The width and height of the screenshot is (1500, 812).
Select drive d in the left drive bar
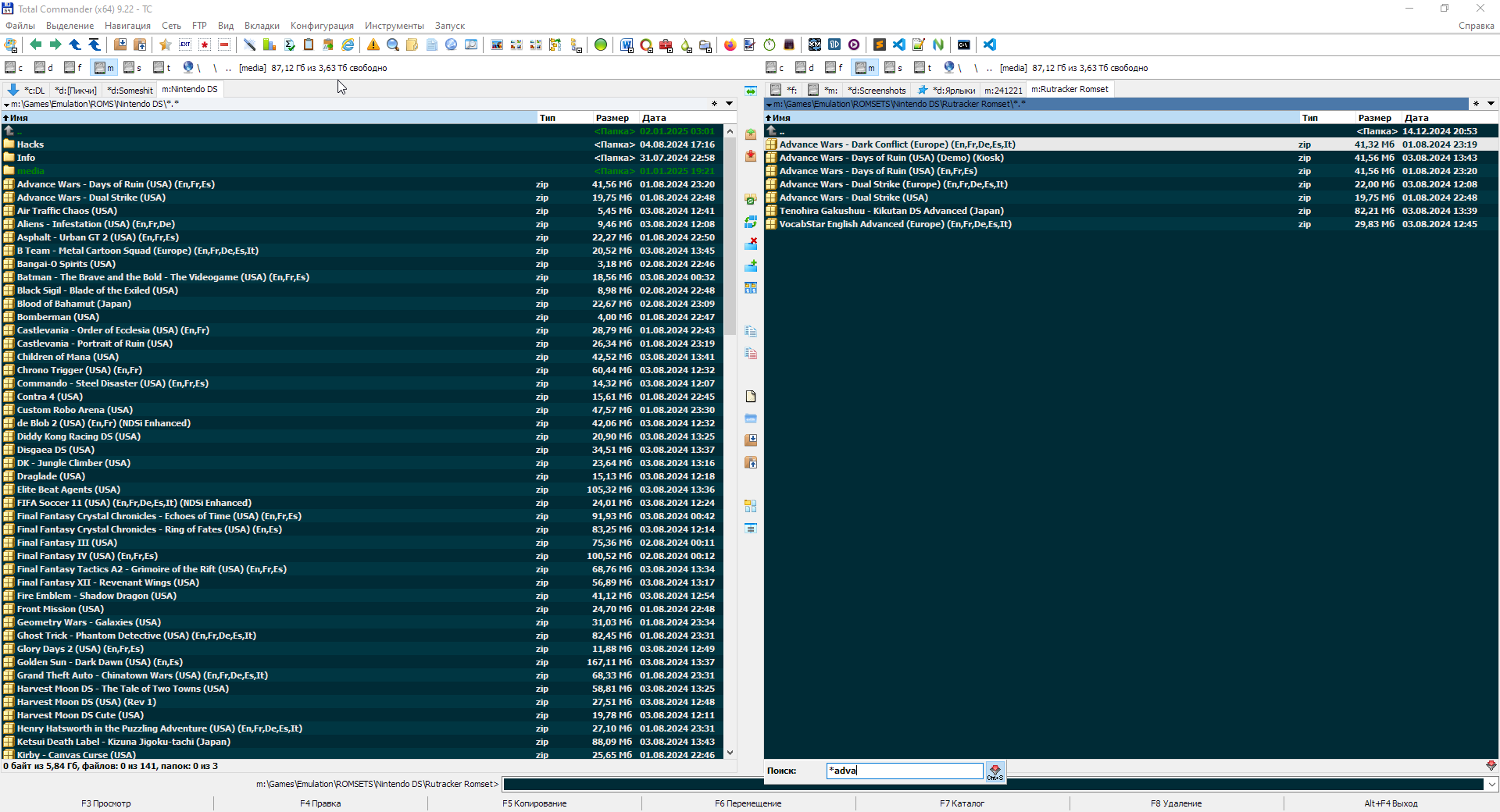44,68
